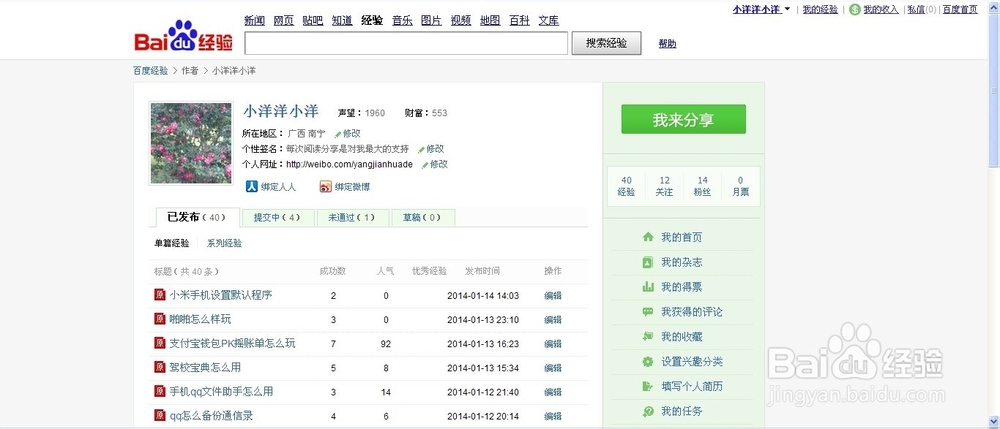
Task: Open the 百科 link in top nav
Action: tap(519, 20)
